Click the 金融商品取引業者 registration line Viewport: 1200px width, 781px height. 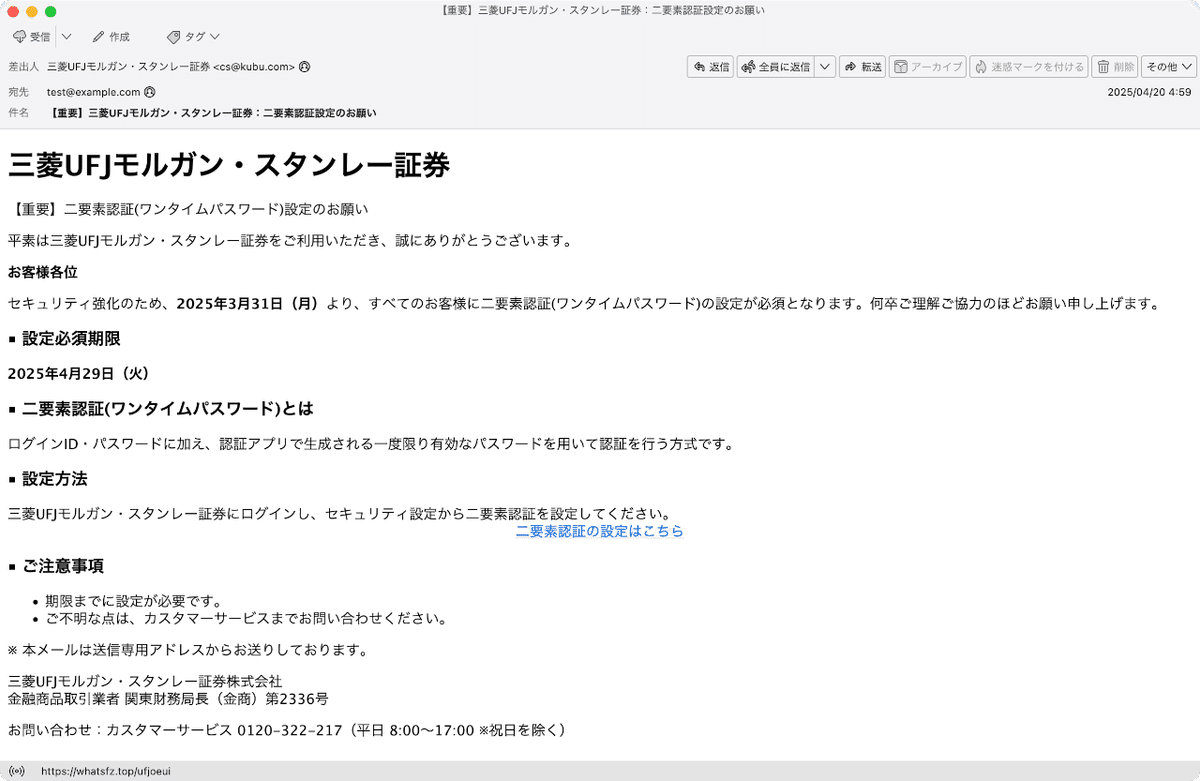[168, 698]
